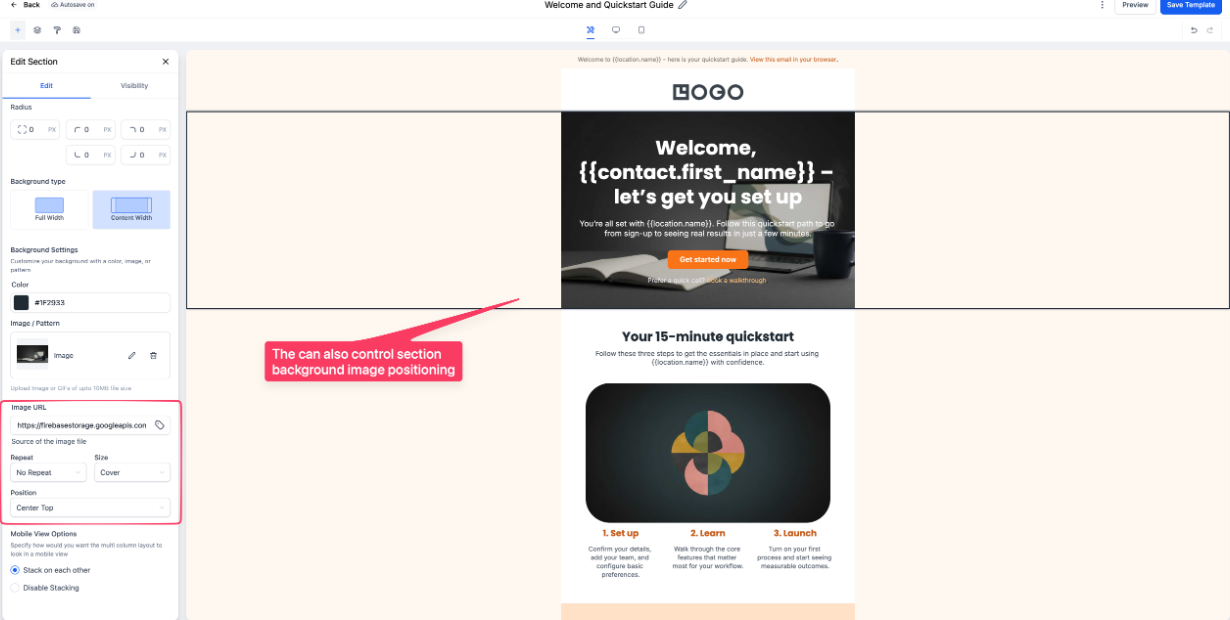This screenshot has width=1230, height=620.
Task: Click the Save Template button
Action: (1191, 5)
